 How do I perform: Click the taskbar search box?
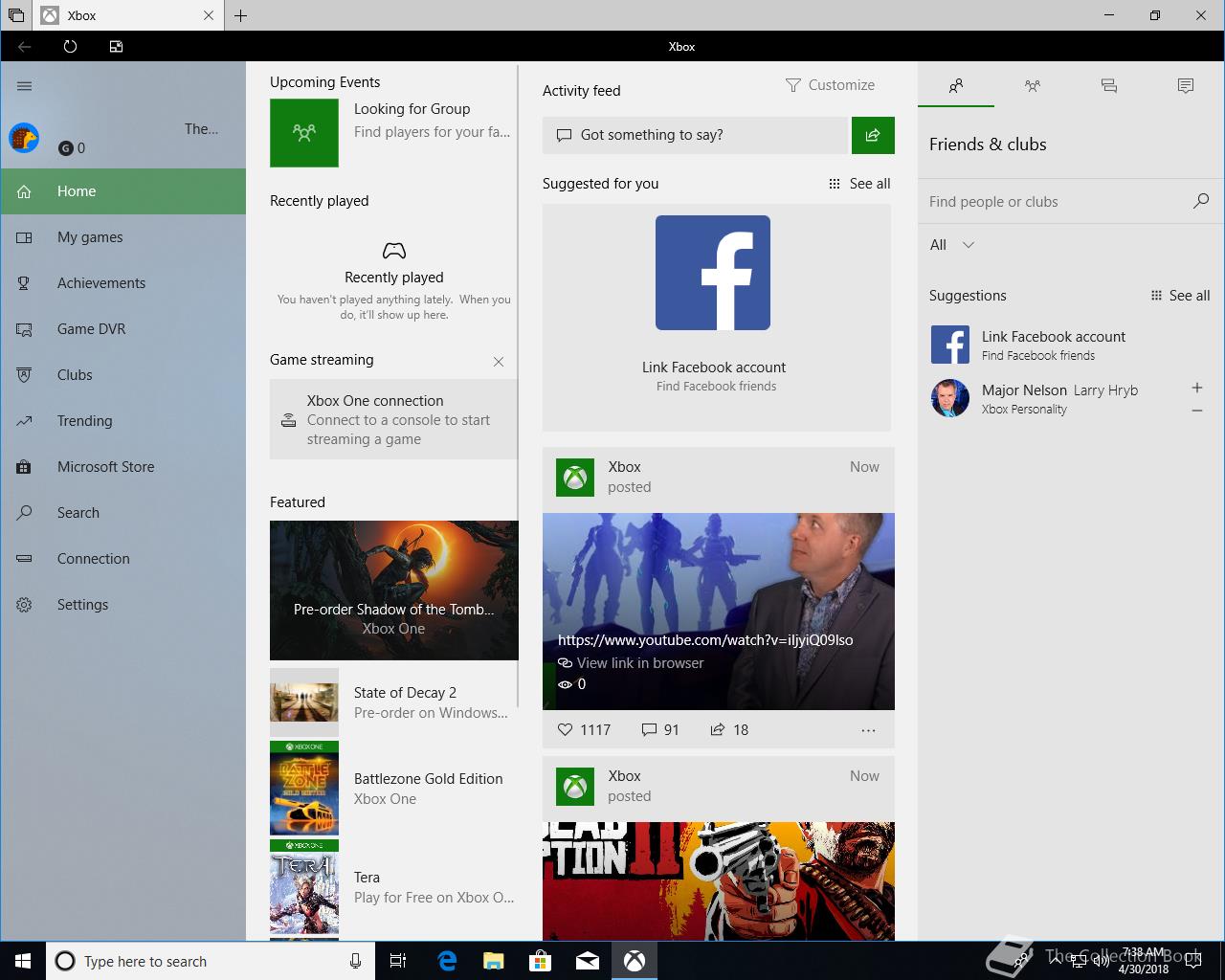pos(211,961)
